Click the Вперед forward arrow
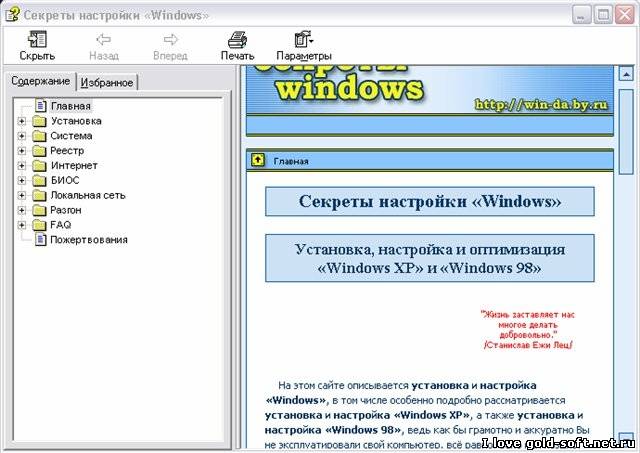 [170, 40]
